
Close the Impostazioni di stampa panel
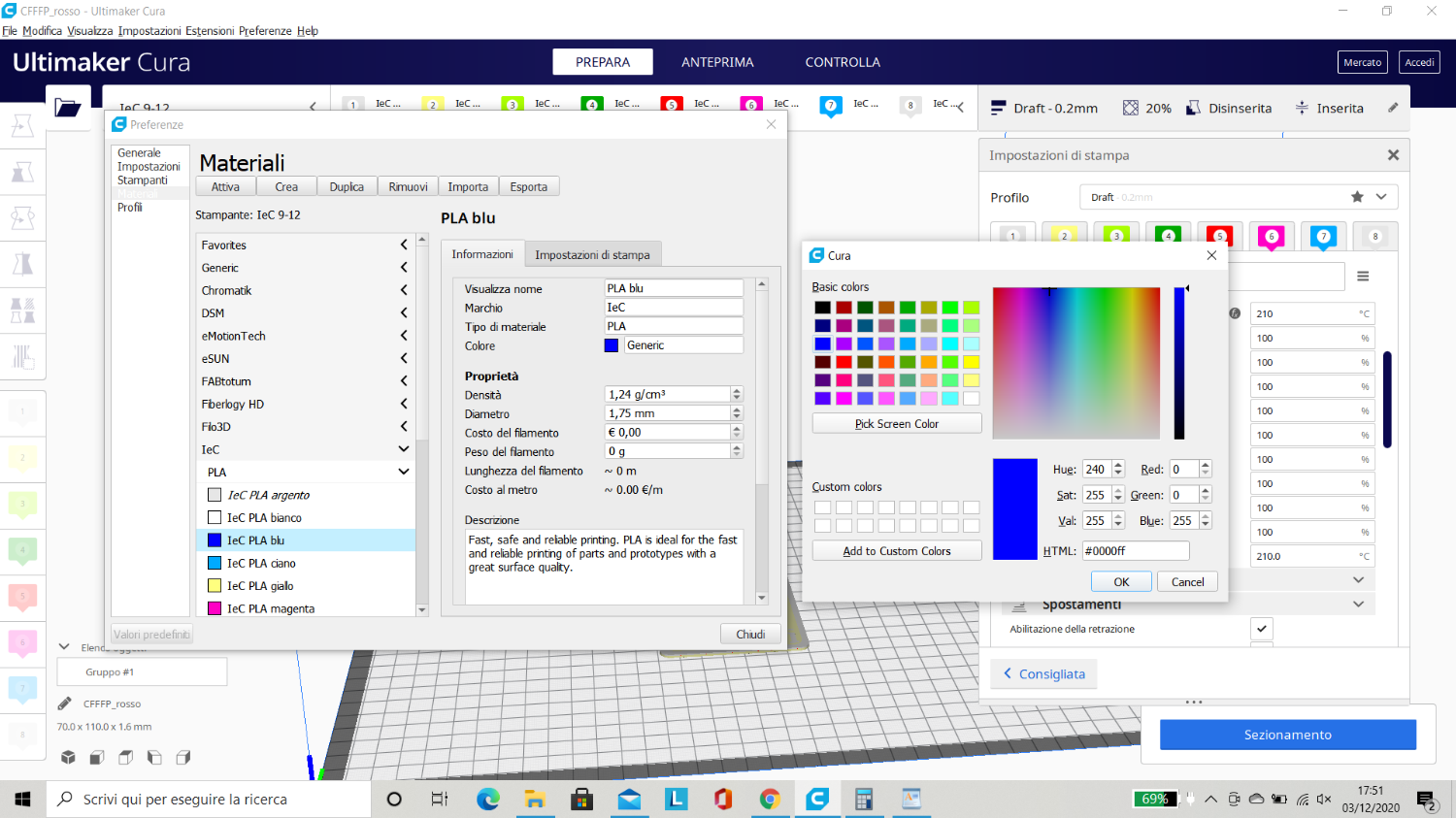(x=1393, y=155)
